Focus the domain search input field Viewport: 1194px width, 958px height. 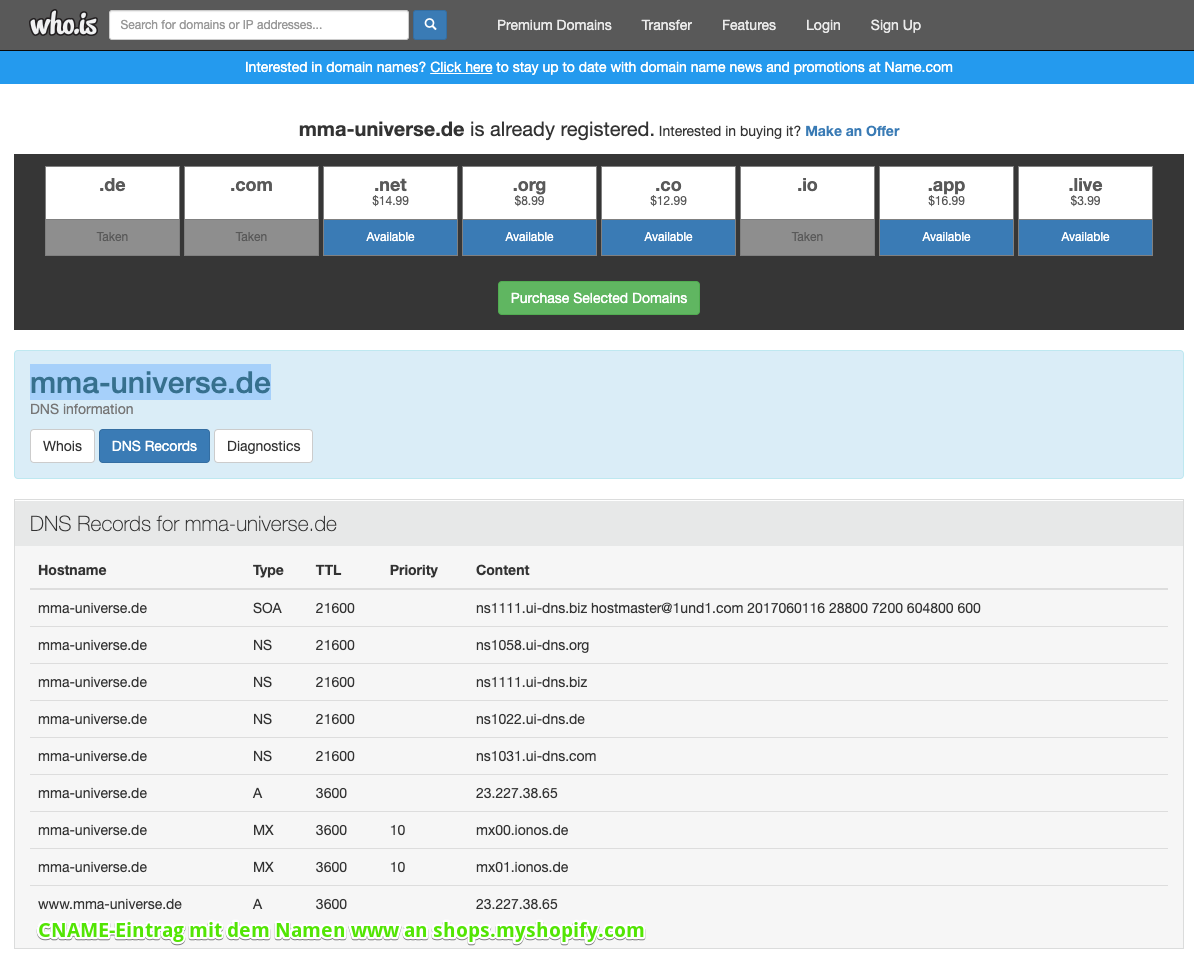pyautogui.click(x=258, y=25)
